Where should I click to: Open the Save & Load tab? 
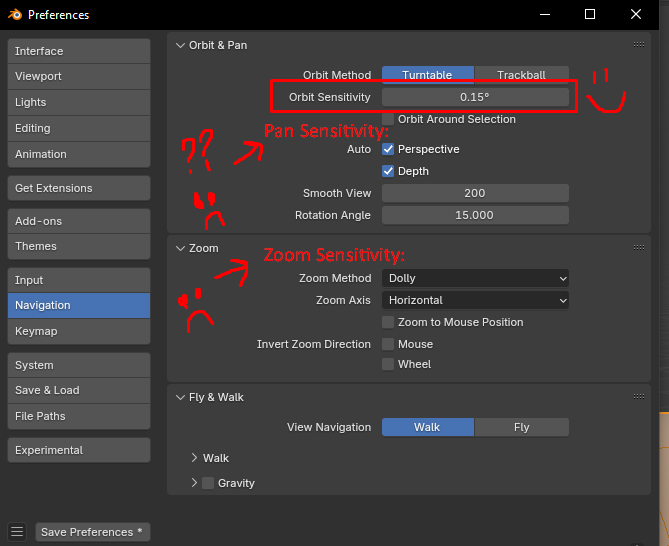point(79,390)
